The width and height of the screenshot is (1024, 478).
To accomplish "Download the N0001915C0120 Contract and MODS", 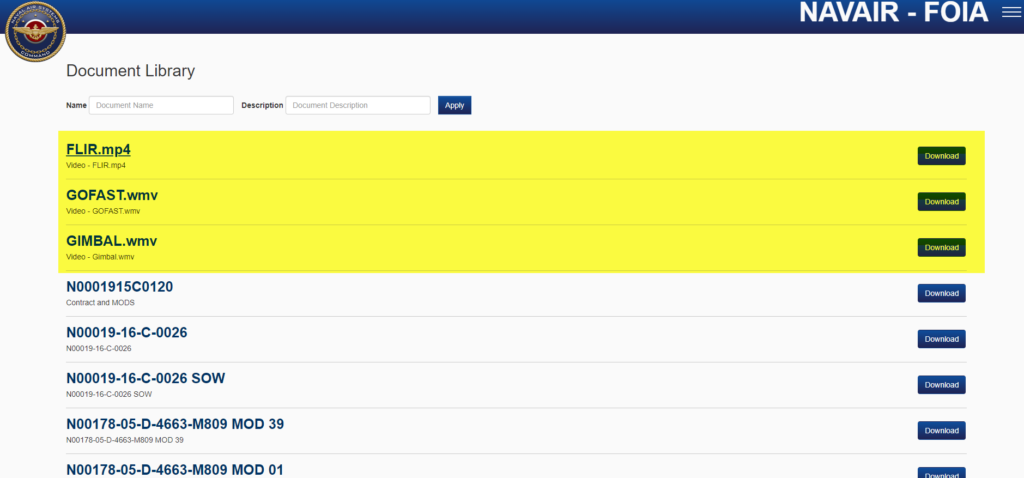I will [941, 293].
